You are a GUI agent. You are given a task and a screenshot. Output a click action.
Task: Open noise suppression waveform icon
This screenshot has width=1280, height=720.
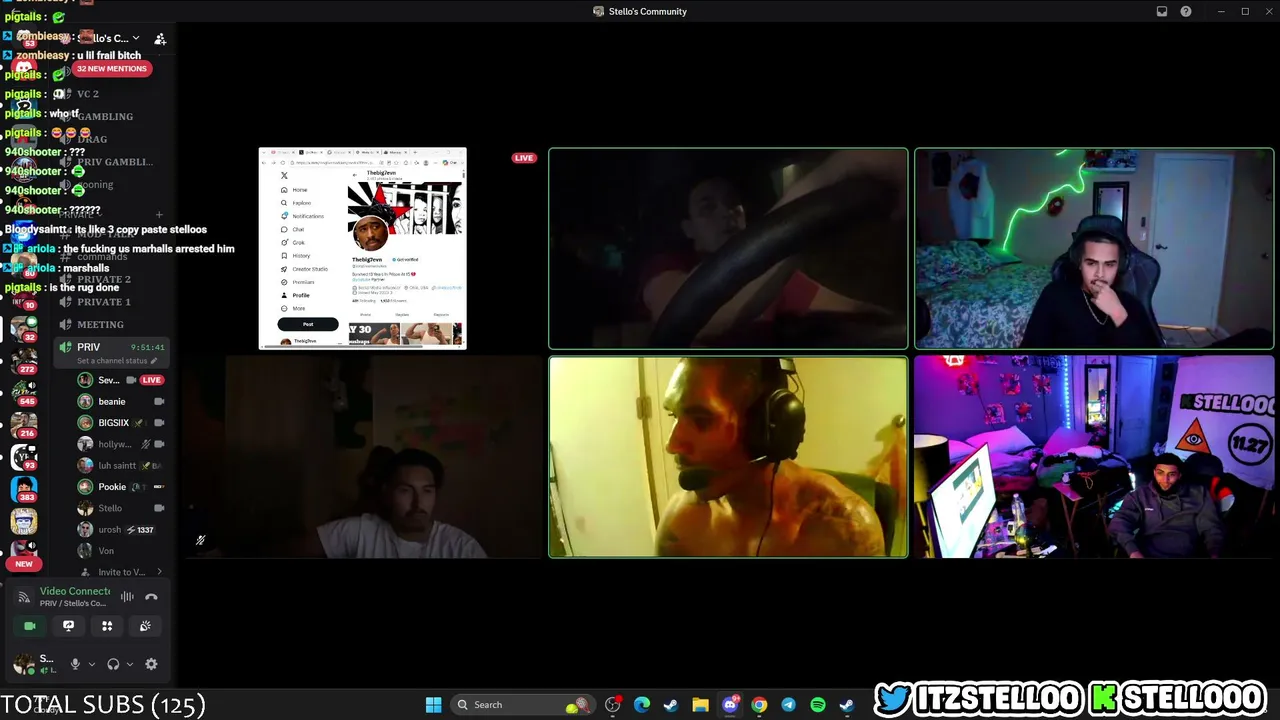point(127,597)
